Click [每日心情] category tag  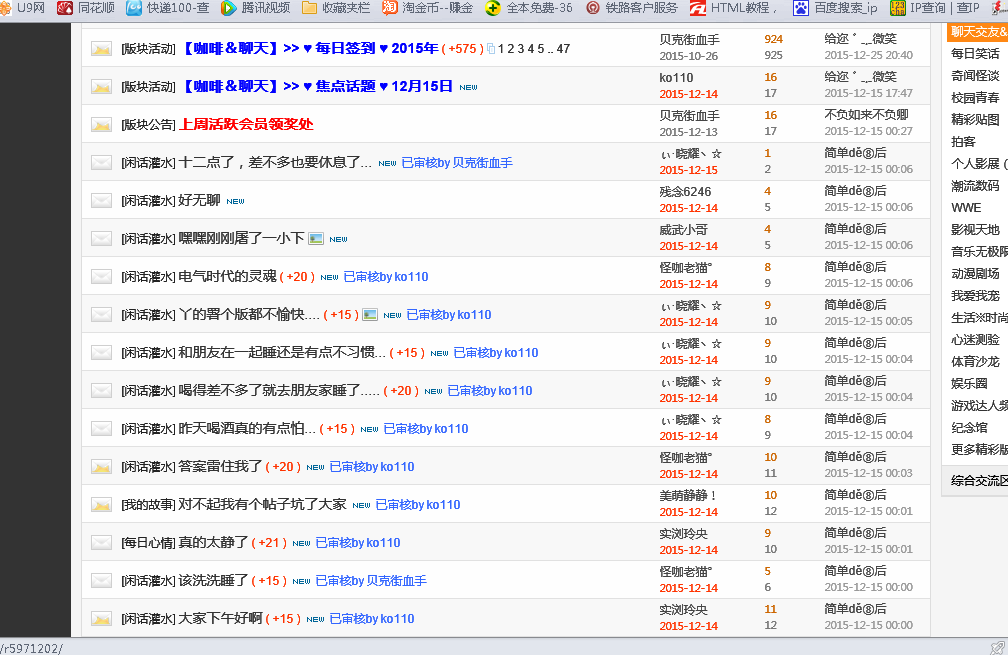tap(148, 543)
